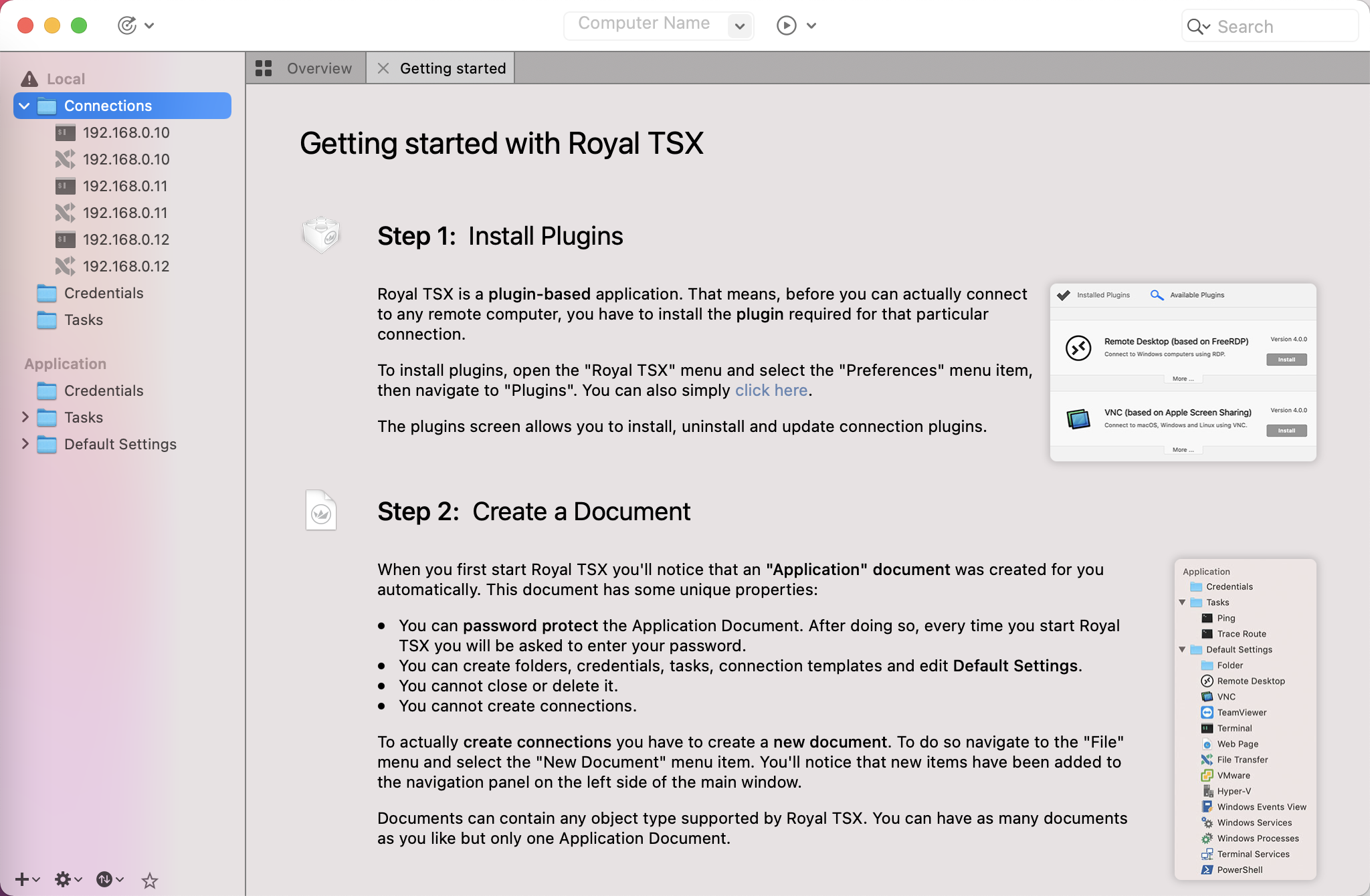Click the add new object plus icon
Viewport: 1370px width, 896px height.
(x=23, y=879)
